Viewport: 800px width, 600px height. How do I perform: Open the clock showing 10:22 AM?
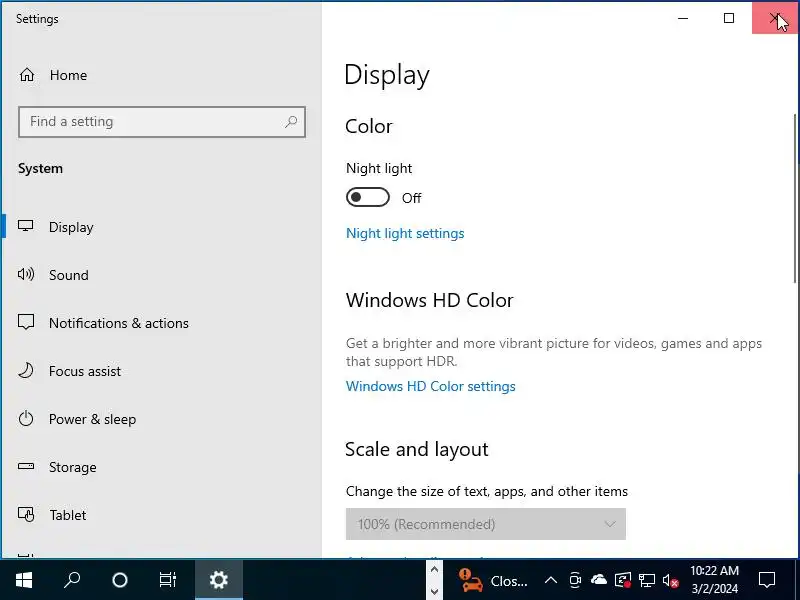(714, 580)
